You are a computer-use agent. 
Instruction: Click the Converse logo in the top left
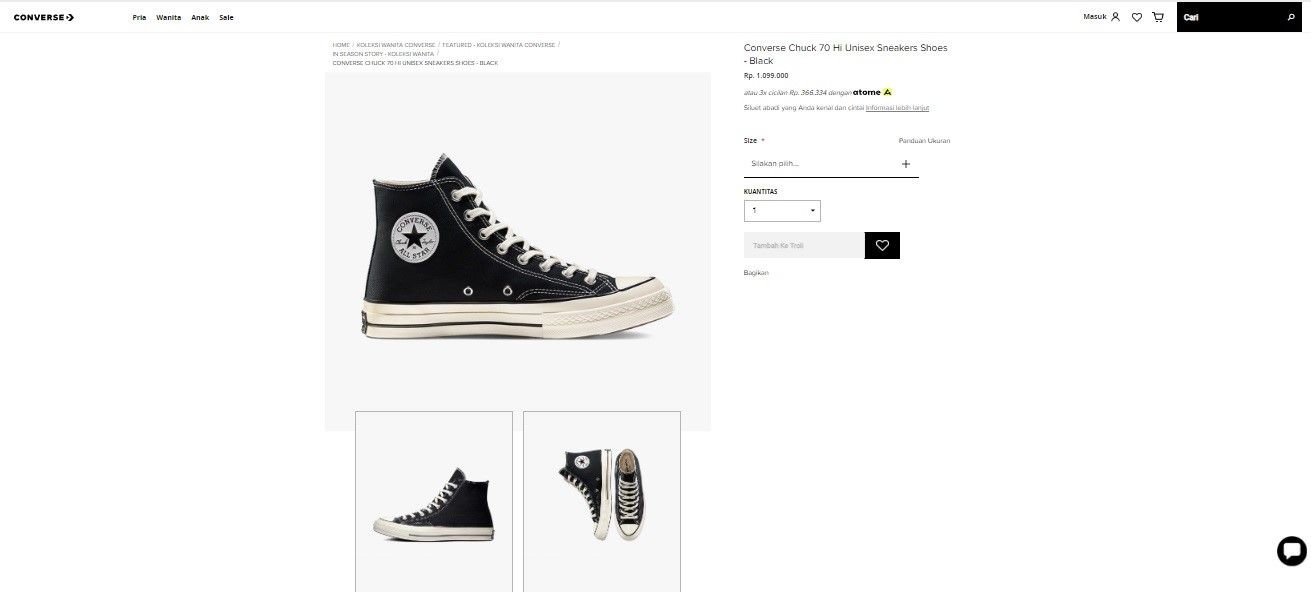(43, 16)
